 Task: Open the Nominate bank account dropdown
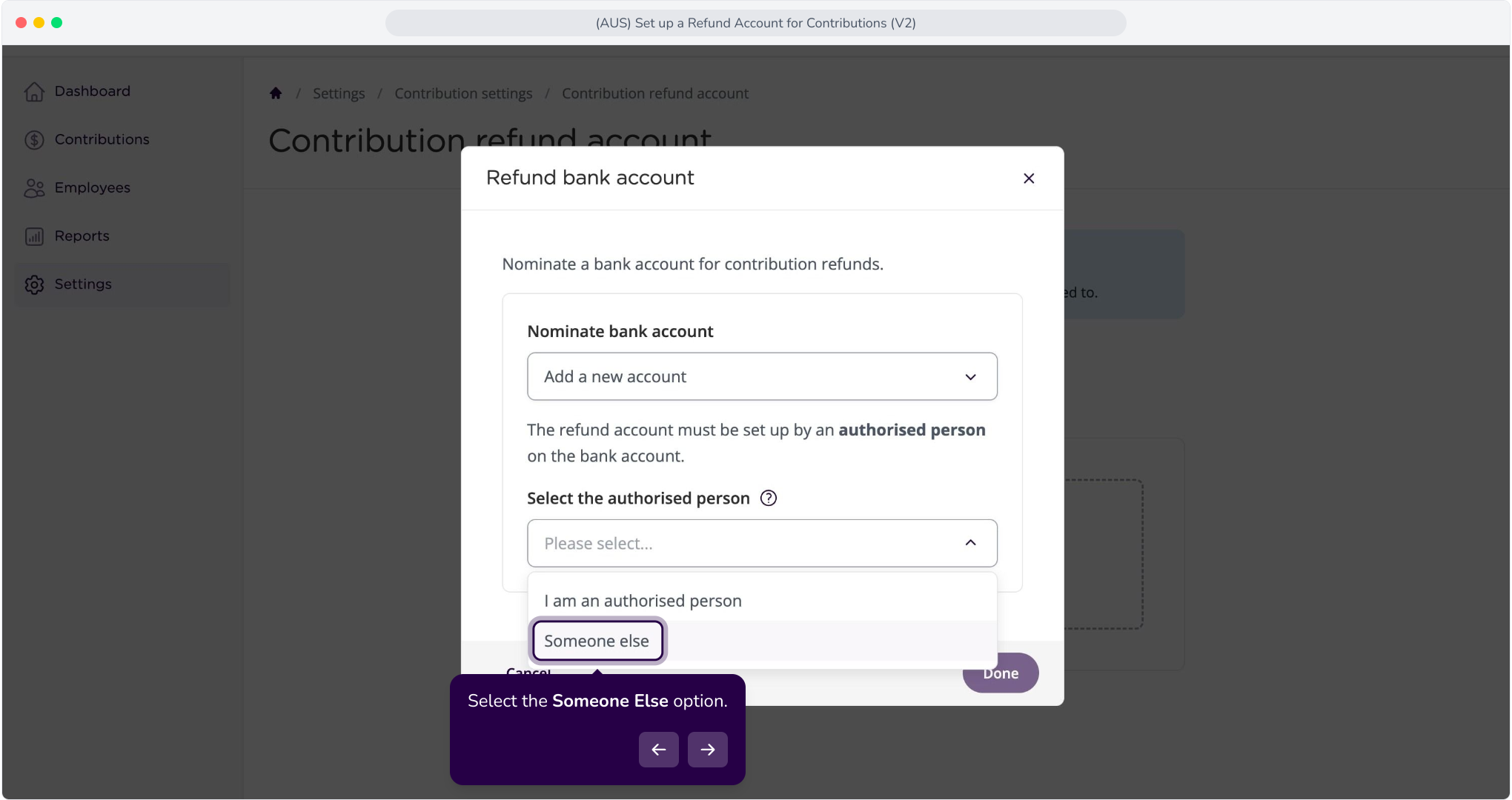(x=762, y=376)
